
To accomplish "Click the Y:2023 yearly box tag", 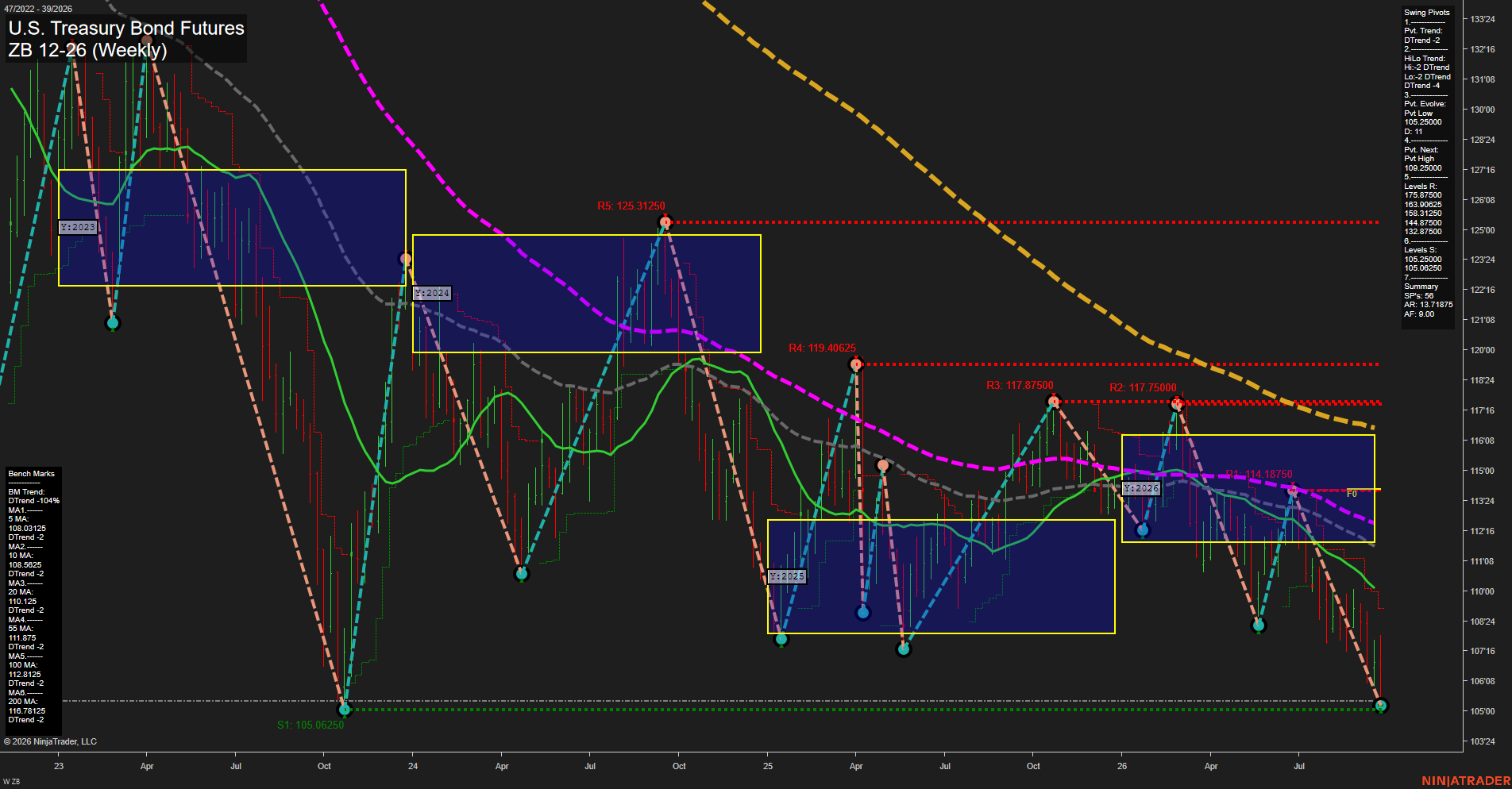I will [78, 227].
